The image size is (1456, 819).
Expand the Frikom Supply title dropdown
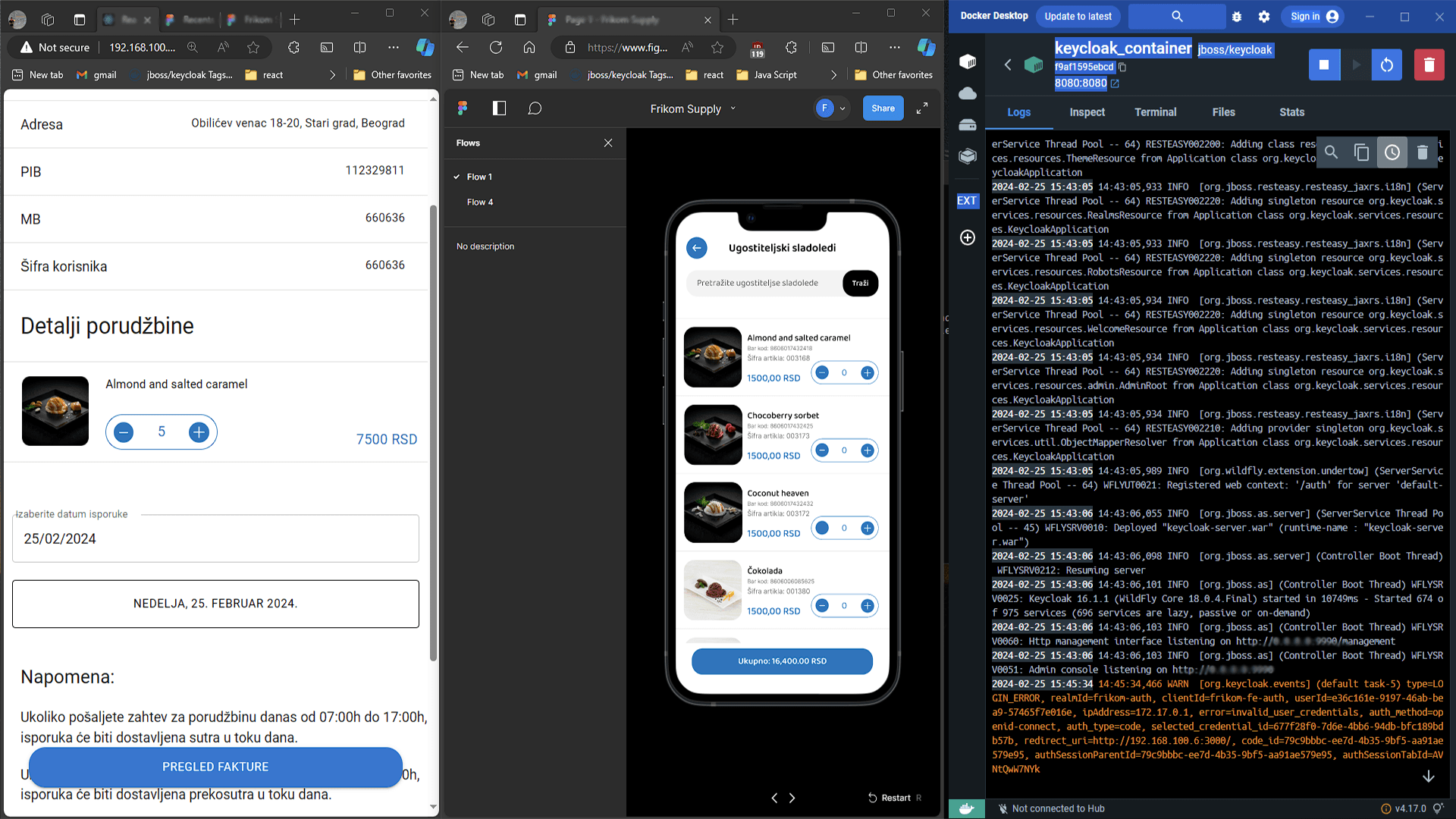[733, 108]
